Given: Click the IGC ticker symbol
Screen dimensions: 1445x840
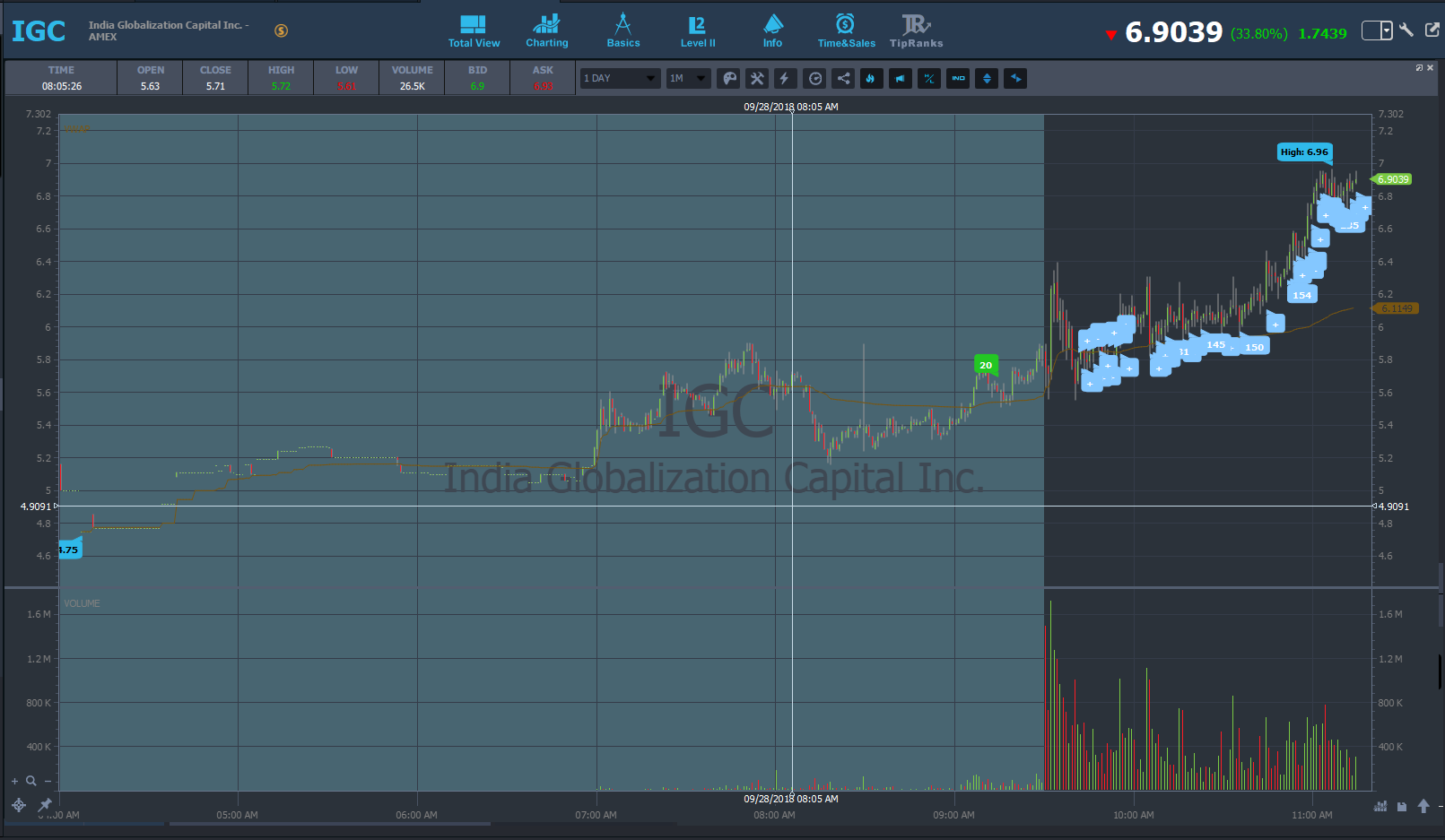Looking at the screenshot, I should [39, 31].
